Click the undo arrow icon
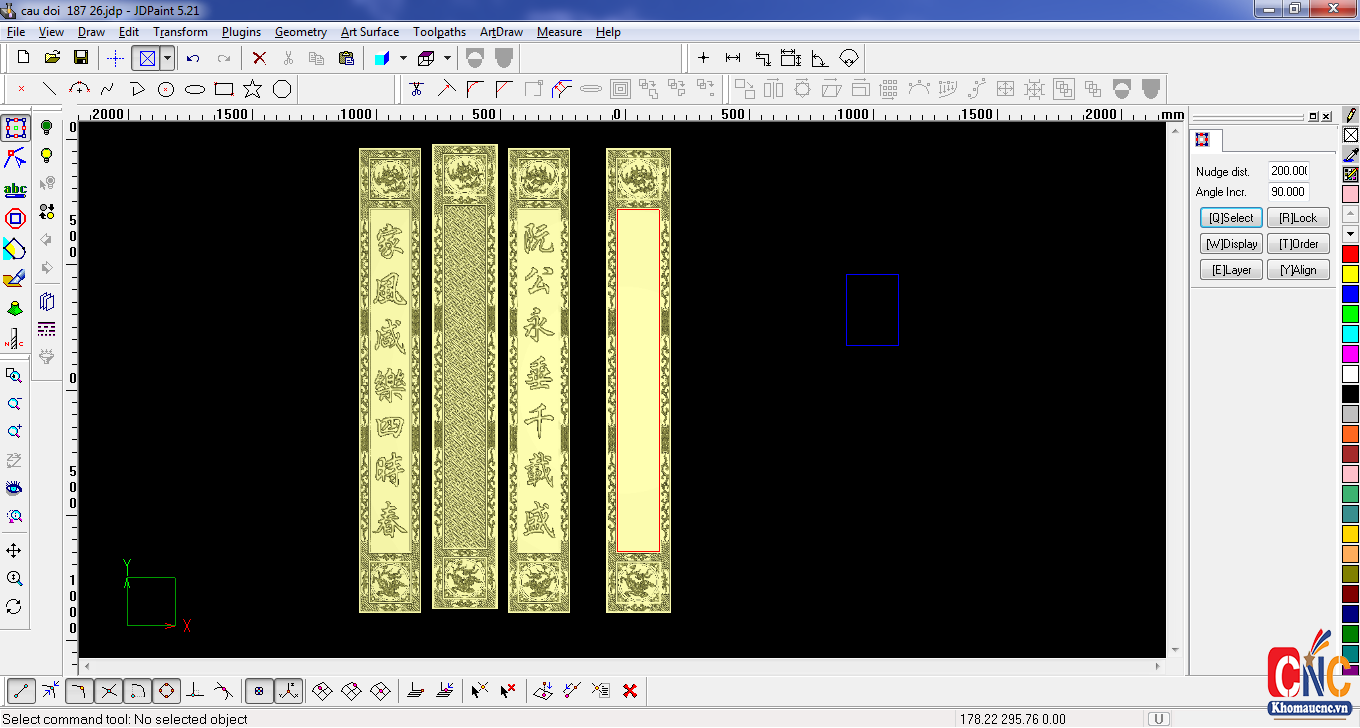 pos(193,58)
